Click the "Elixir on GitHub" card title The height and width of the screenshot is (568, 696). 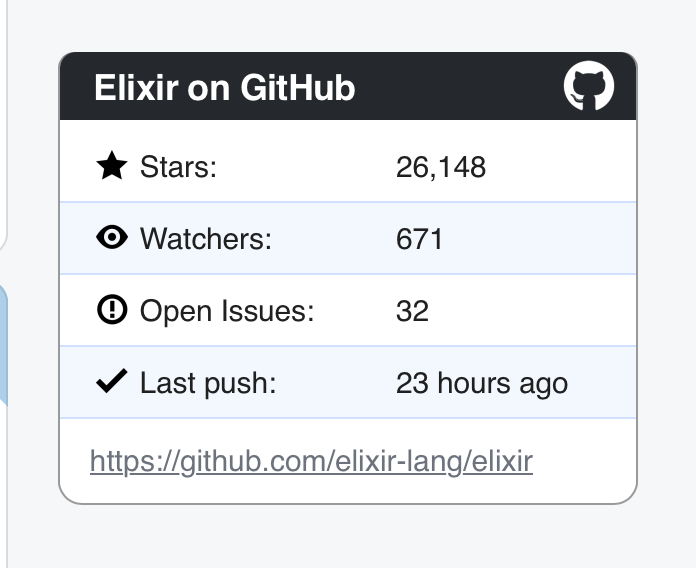pyautogui.click(x=224, y=88)
